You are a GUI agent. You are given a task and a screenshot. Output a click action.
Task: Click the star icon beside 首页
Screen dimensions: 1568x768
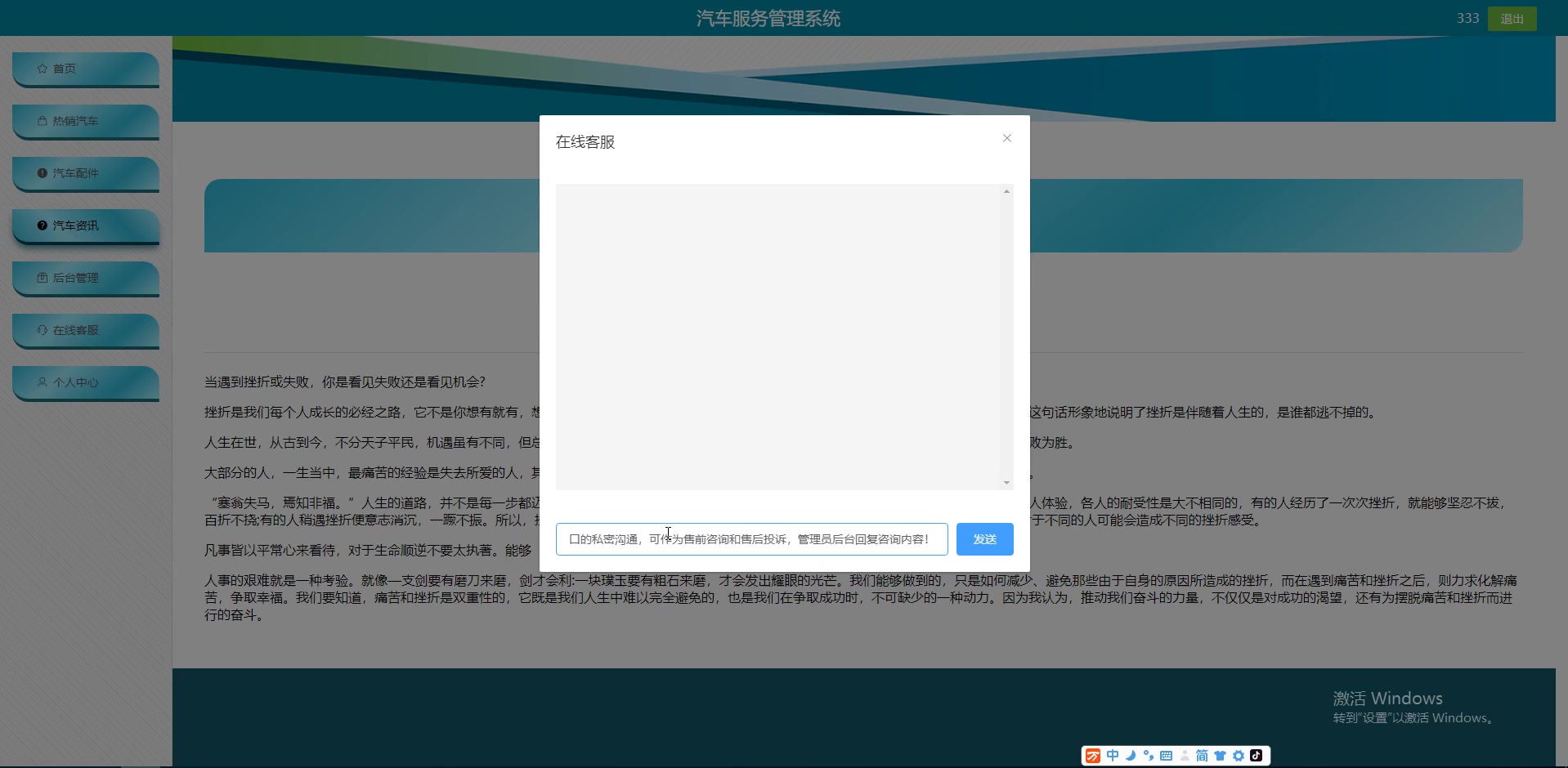tap(43, 69)
